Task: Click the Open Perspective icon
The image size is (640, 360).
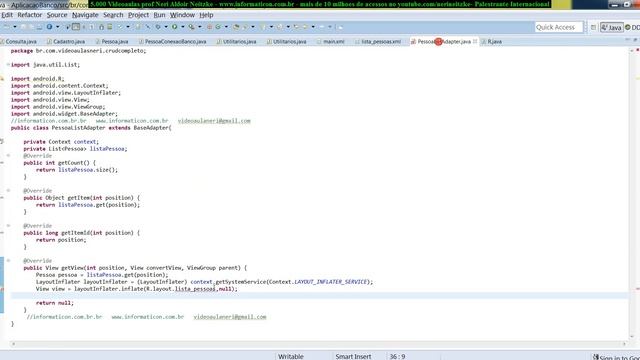Action: click(593, 27)
